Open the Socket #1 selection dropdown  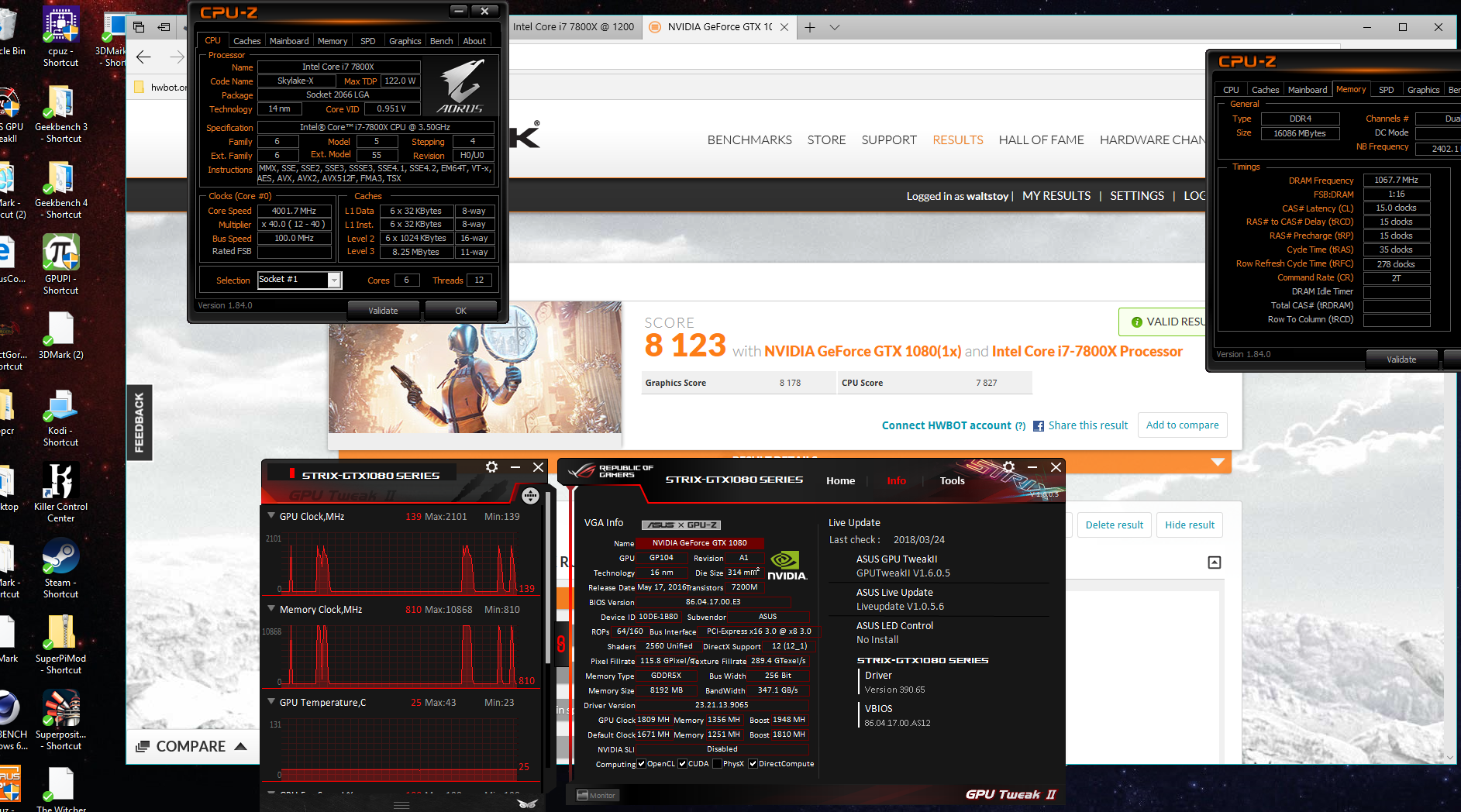tap(334, 280)
